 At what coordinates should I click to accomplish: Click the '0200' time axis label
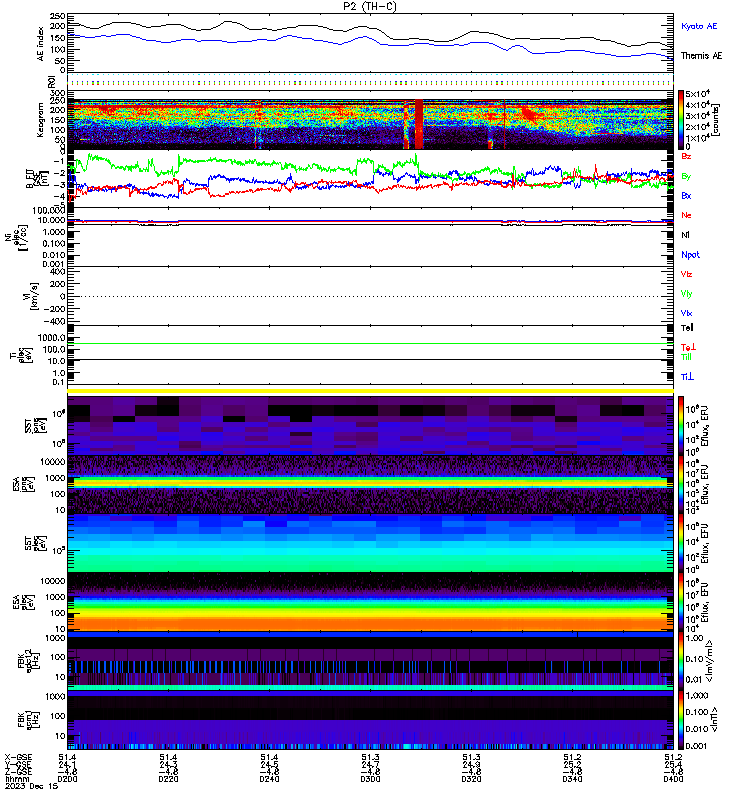point(67,779)
